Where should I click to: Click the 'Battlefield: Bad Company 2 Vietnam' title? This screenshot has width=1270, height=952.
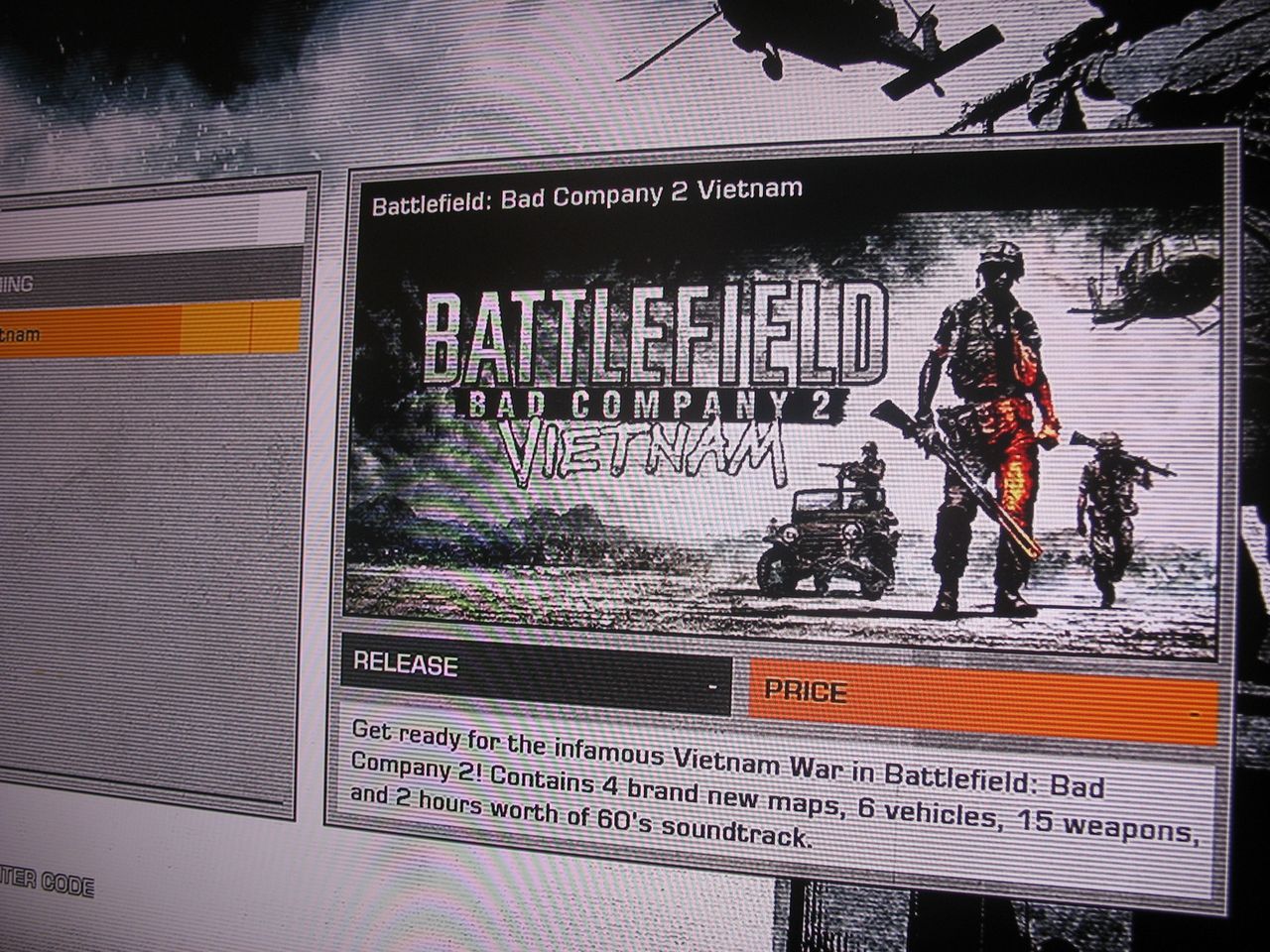click(587, 194)
